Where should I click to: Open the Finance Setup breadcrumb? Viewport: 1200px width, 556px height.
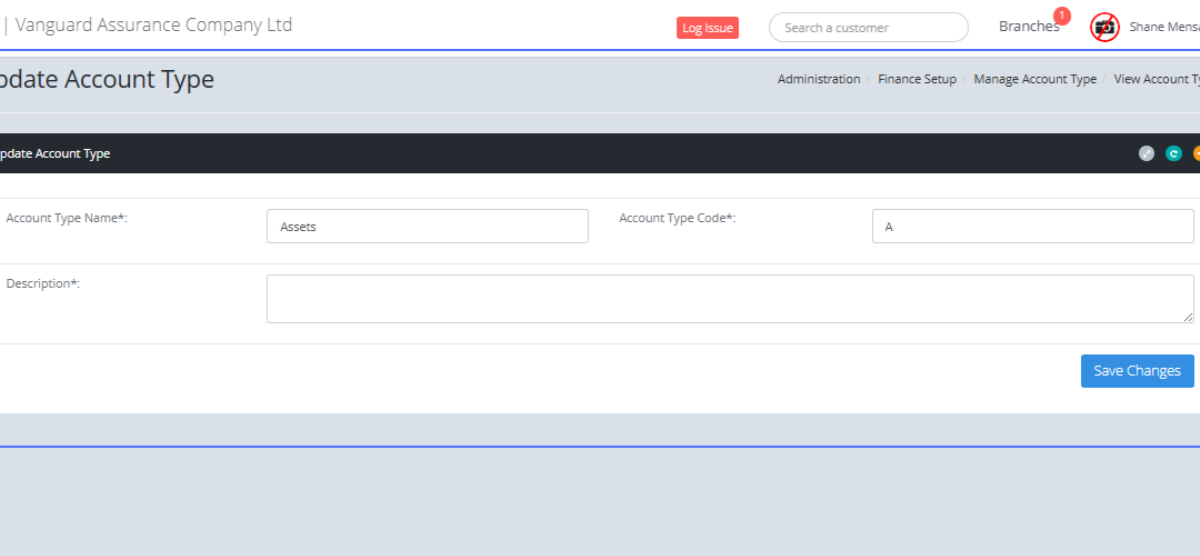917,79
